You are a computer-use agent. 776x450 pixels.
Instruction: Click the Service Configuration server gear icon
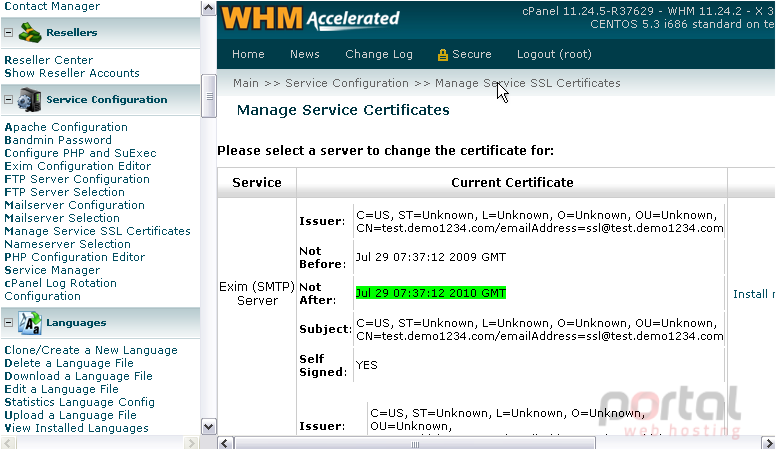point(30,100)
